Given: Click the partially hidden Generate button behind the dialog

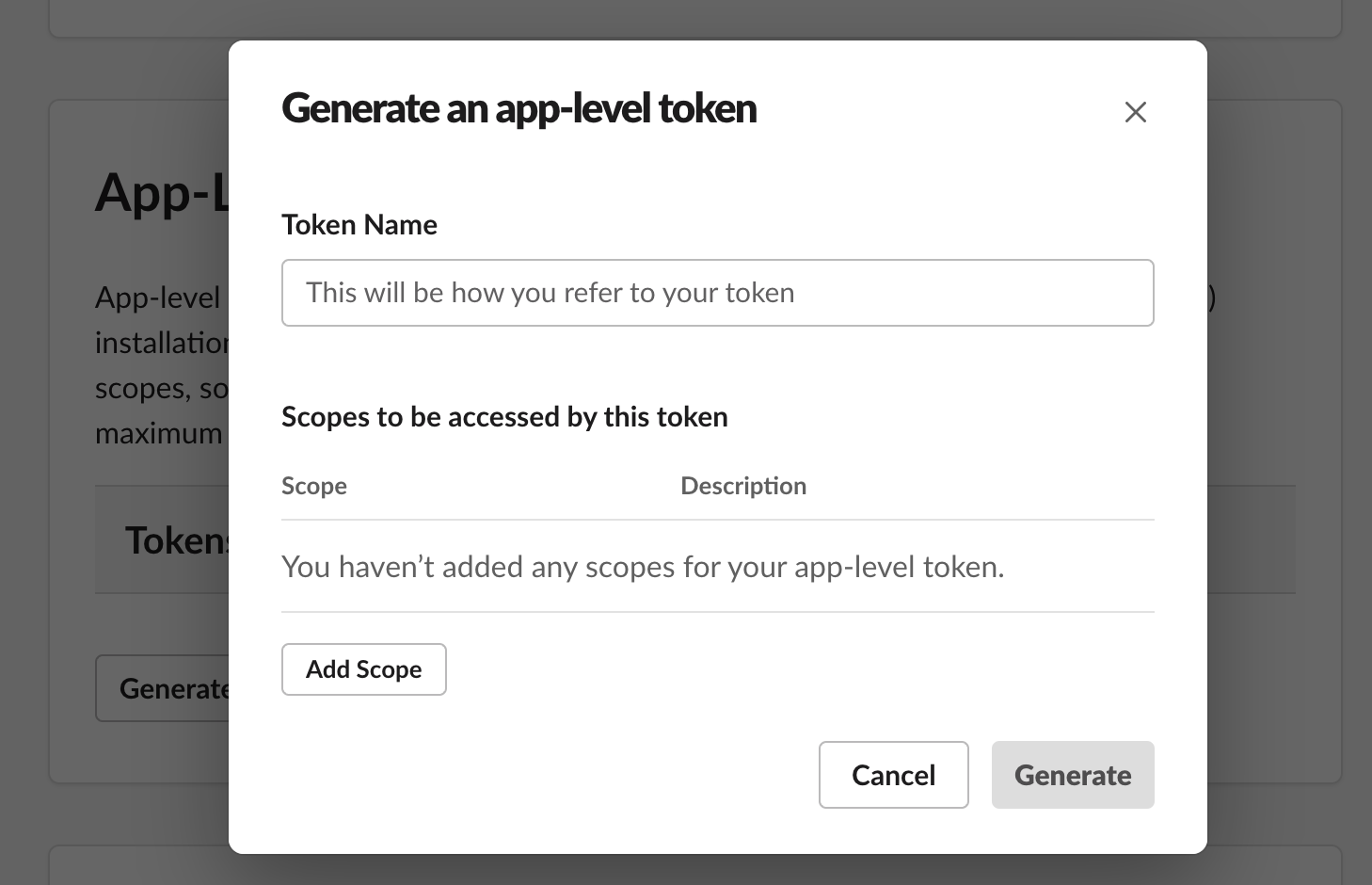Looking at the screenshot, I should click(x=162, y=688).
